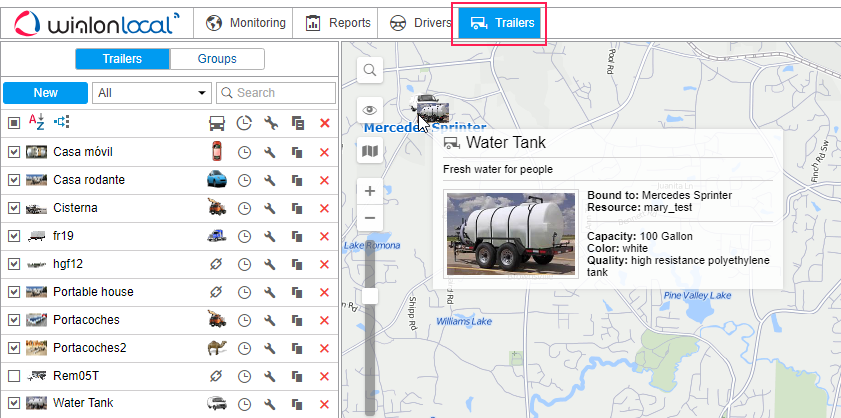
Task: Delete the Rem05T trailer
Action: 324,376
